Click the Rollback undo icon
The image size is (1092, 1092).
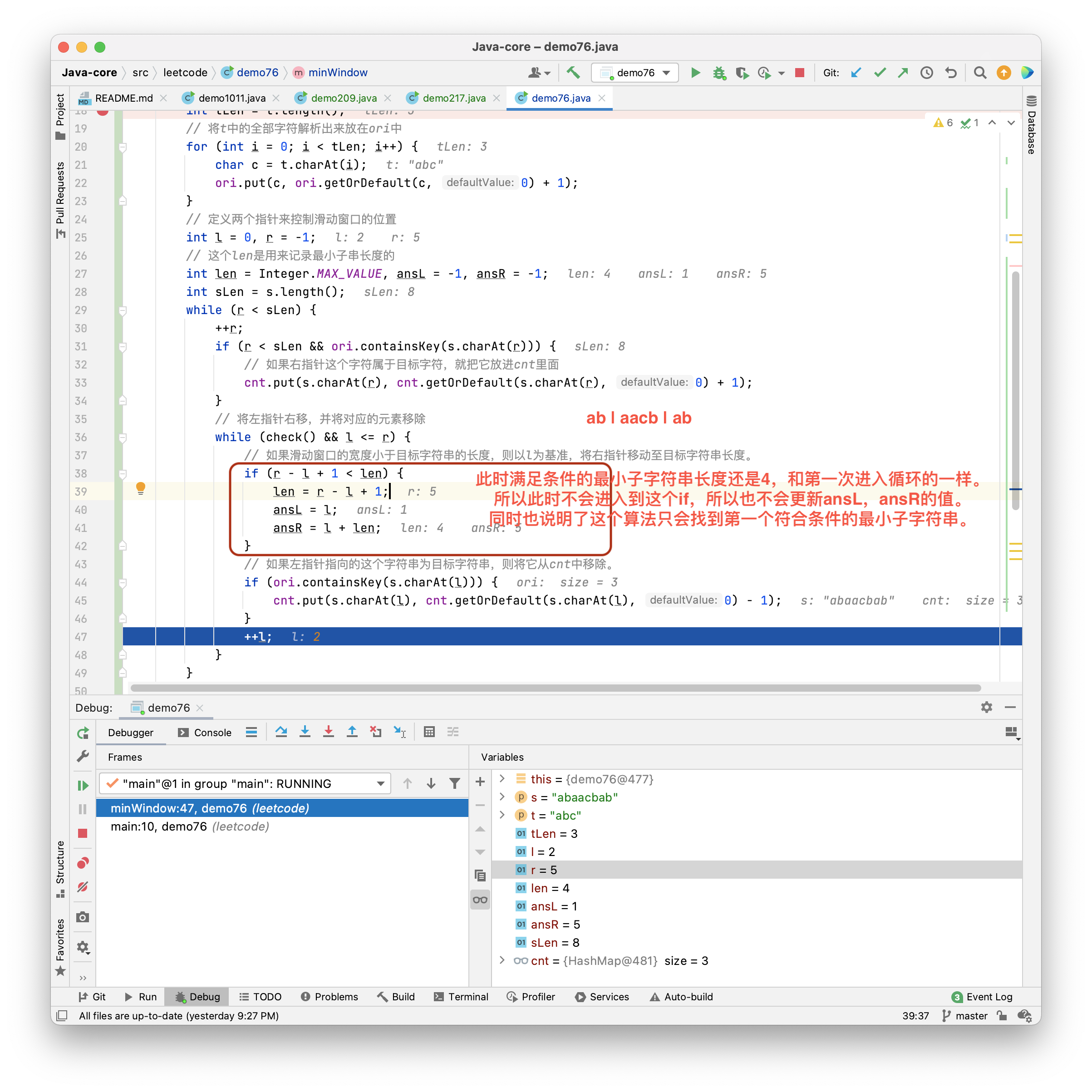point(951,72)
